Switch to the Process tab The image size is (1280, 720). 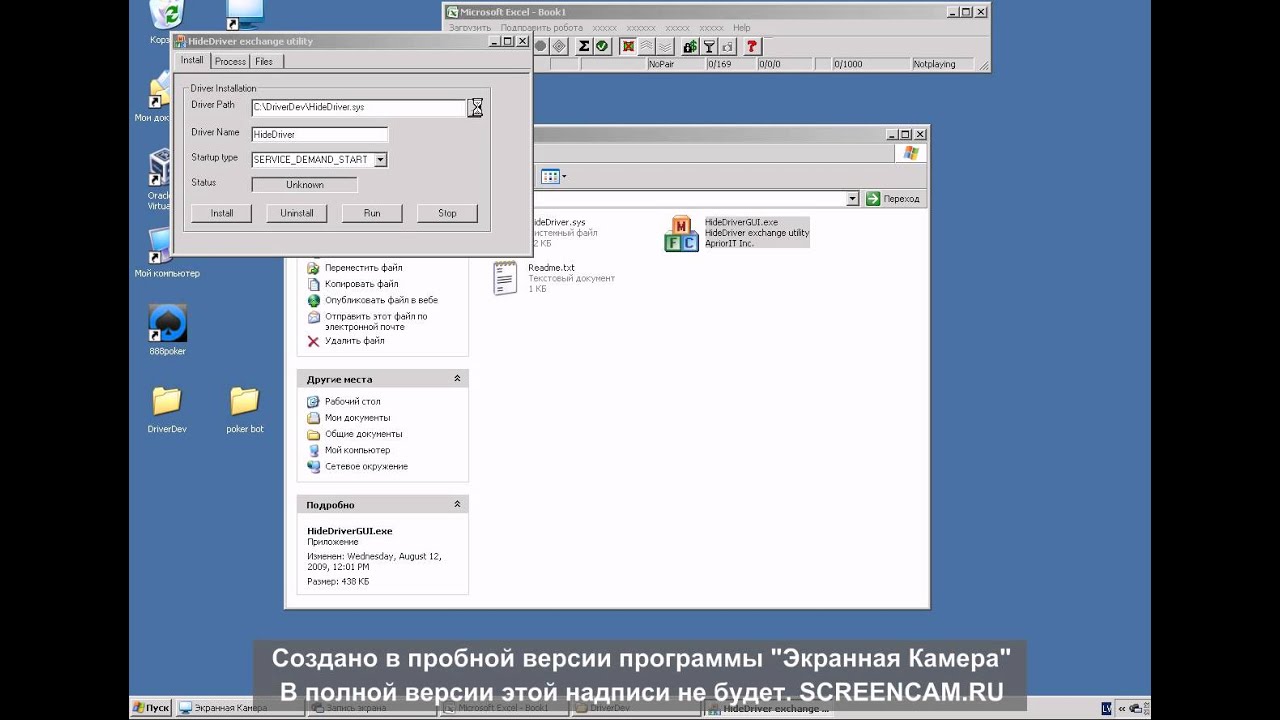(x=230, y=62)
